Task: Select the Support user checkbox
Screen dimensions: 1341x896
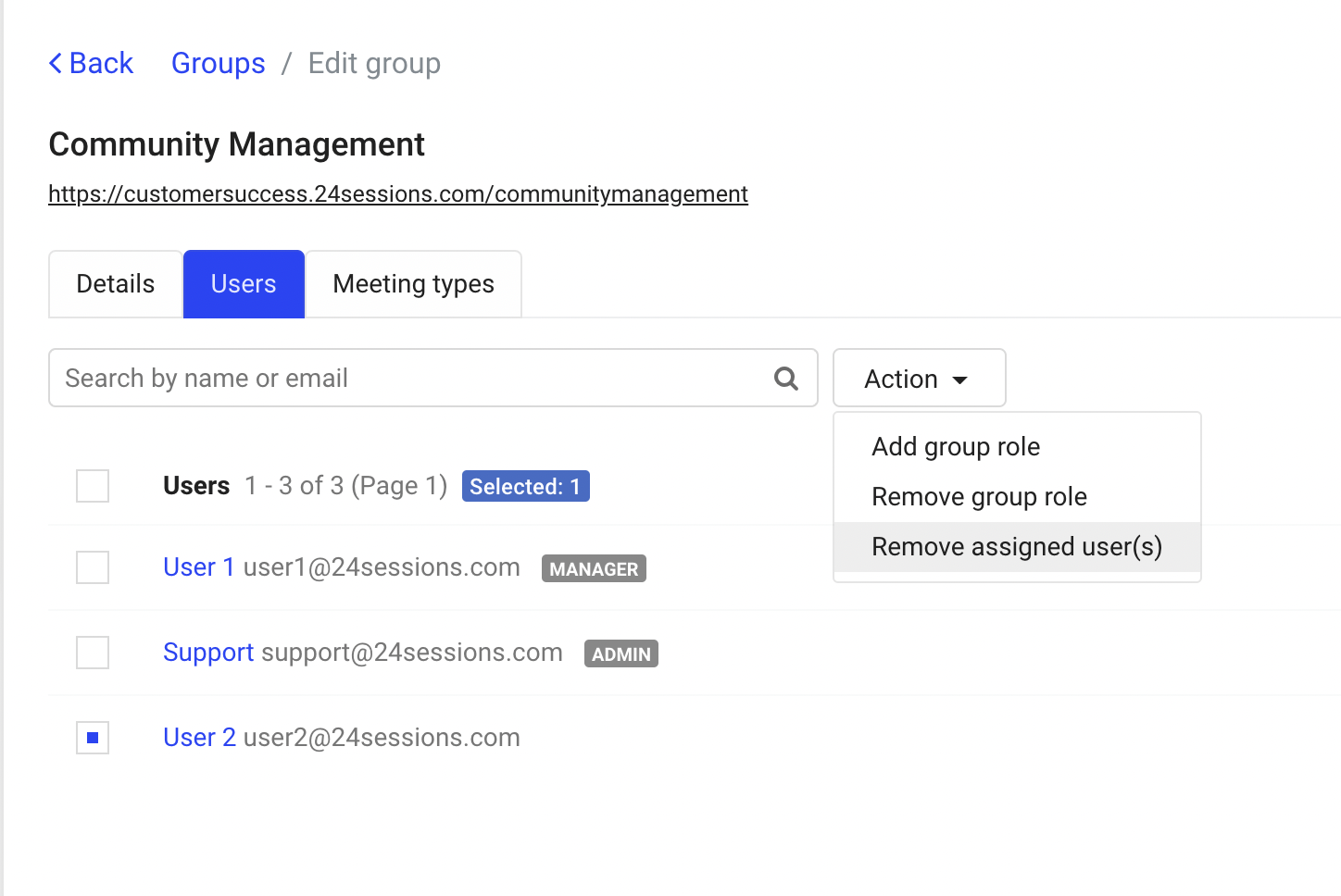Action: pos(93,653)
